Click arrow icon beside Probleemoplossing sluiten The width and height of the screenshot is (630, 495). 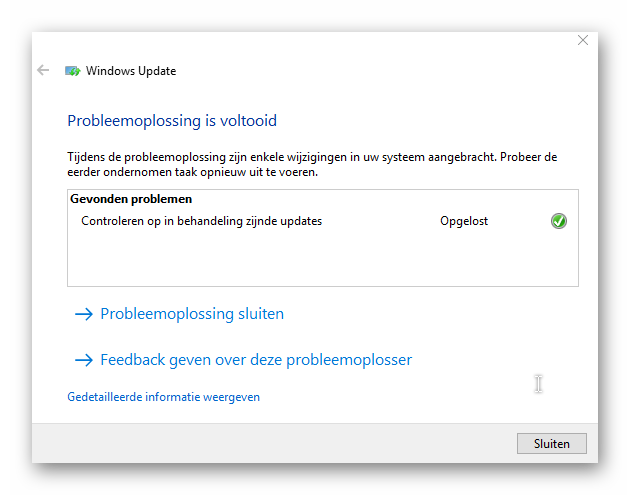84,314
